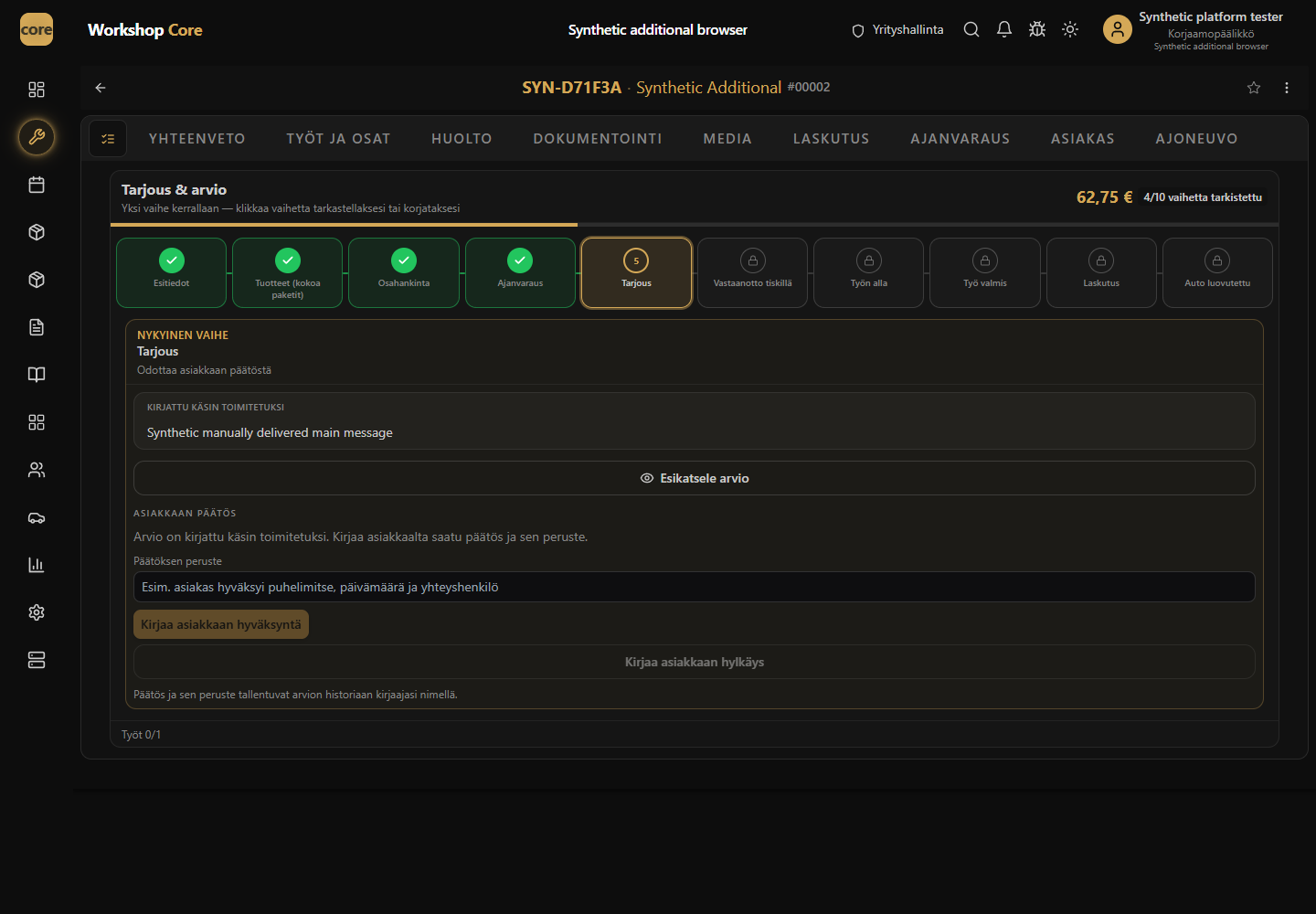
Task: Select the wrench workshop icon in sidebar
Action: [37, 137]
